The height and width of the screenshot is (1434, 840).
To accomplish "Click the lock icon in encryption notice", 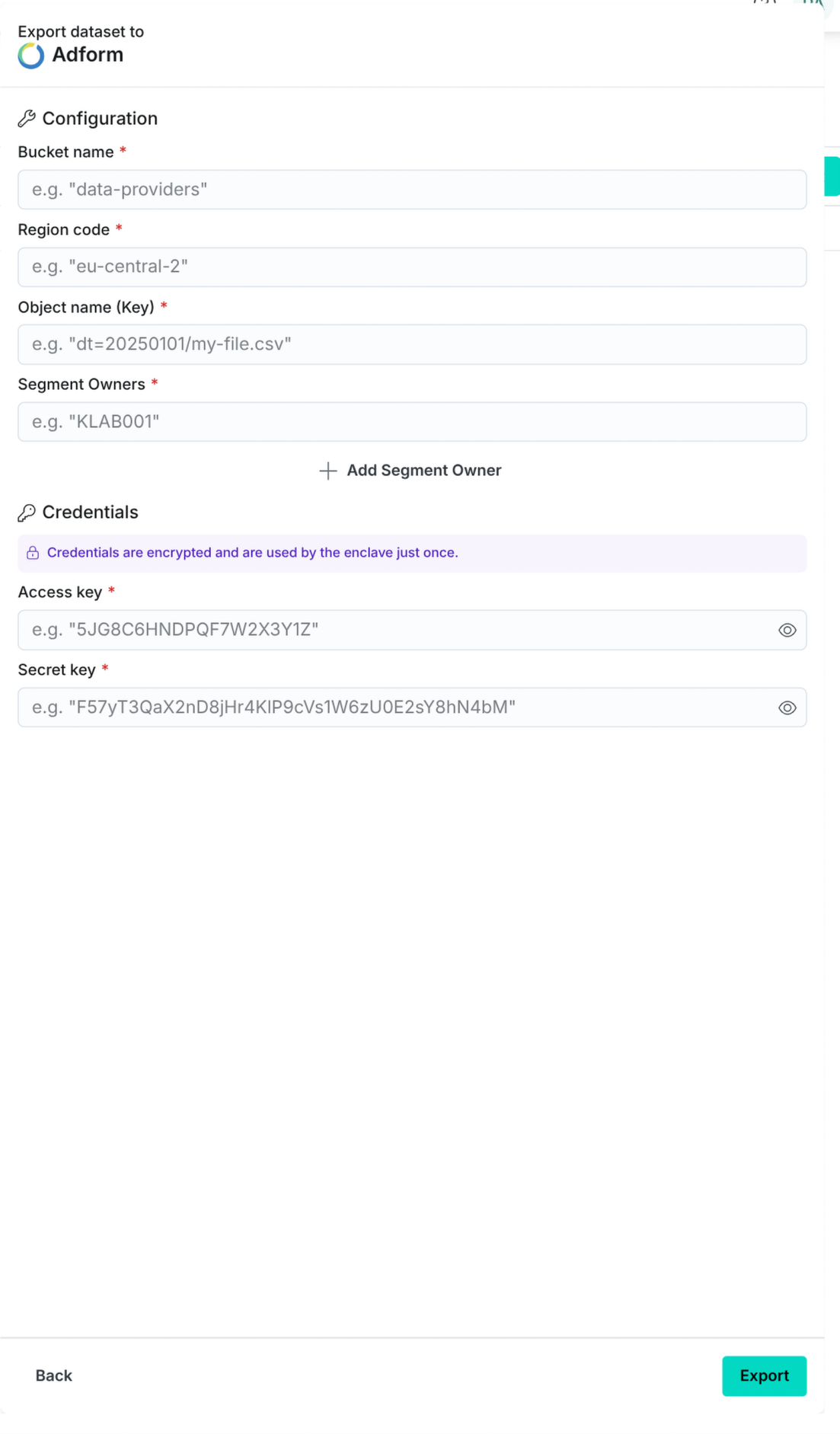I will [33, 553].
